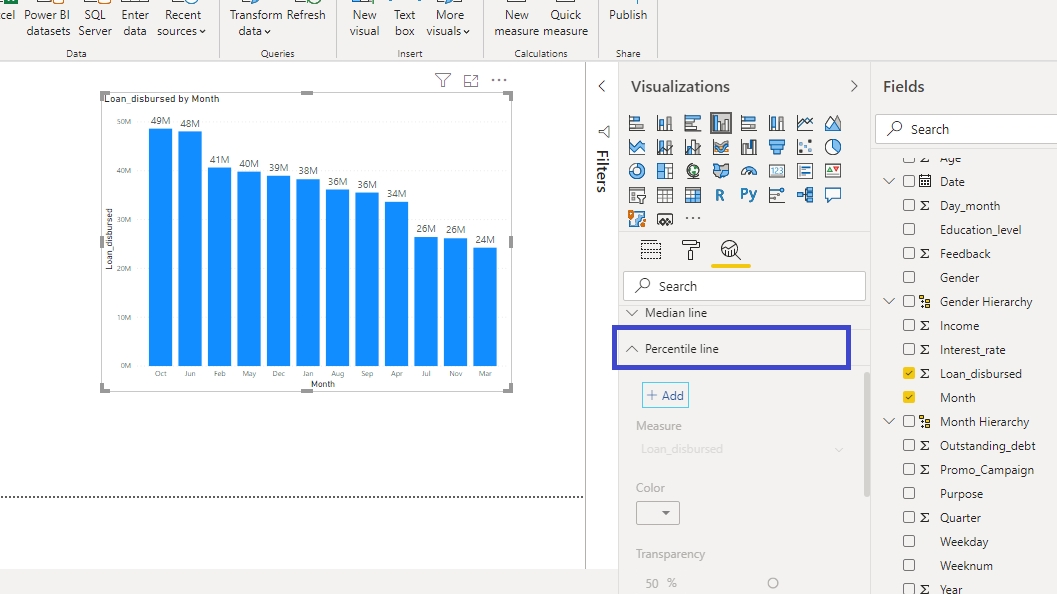Insert the R script visual
The height and width of the screenshot is (594, 1057).
coord(720,195)
